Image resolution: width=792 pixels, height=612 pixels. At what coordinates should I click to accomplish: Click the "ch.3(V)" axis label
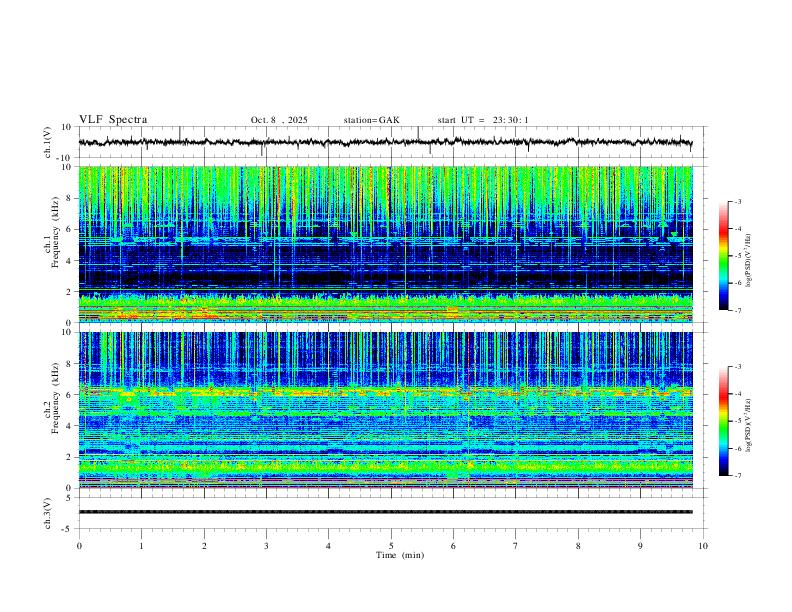tap(48, 514)
